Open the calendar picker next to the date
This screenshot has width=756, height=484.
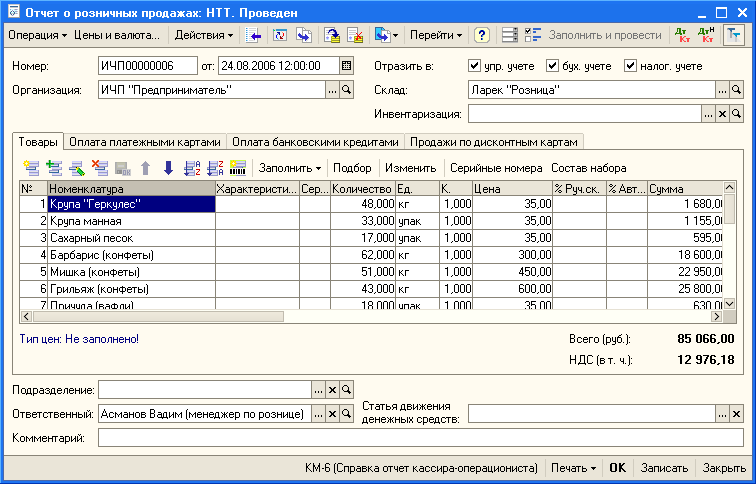point(346,66)
